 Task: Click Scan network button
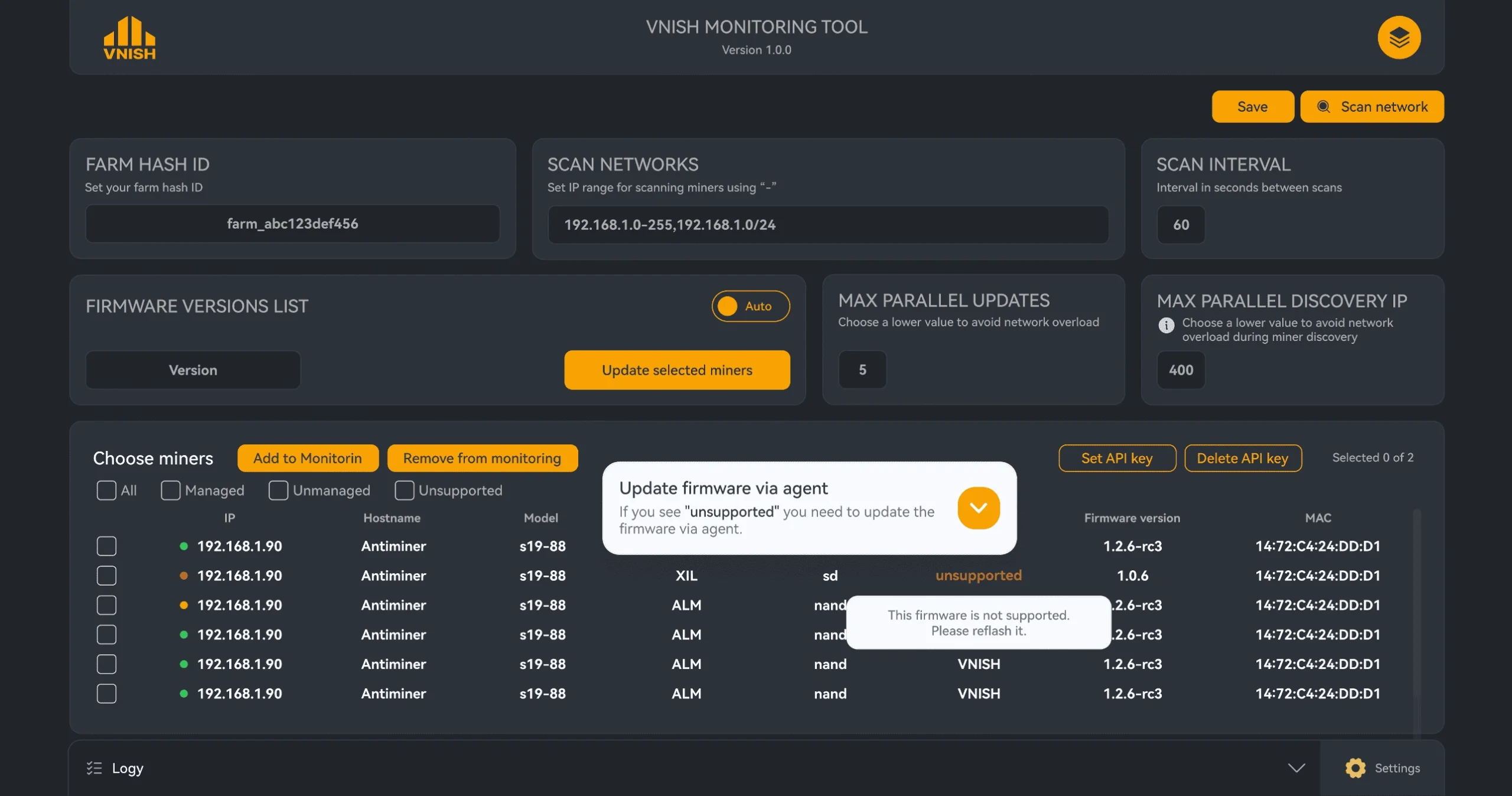[x=1372, y=106]
